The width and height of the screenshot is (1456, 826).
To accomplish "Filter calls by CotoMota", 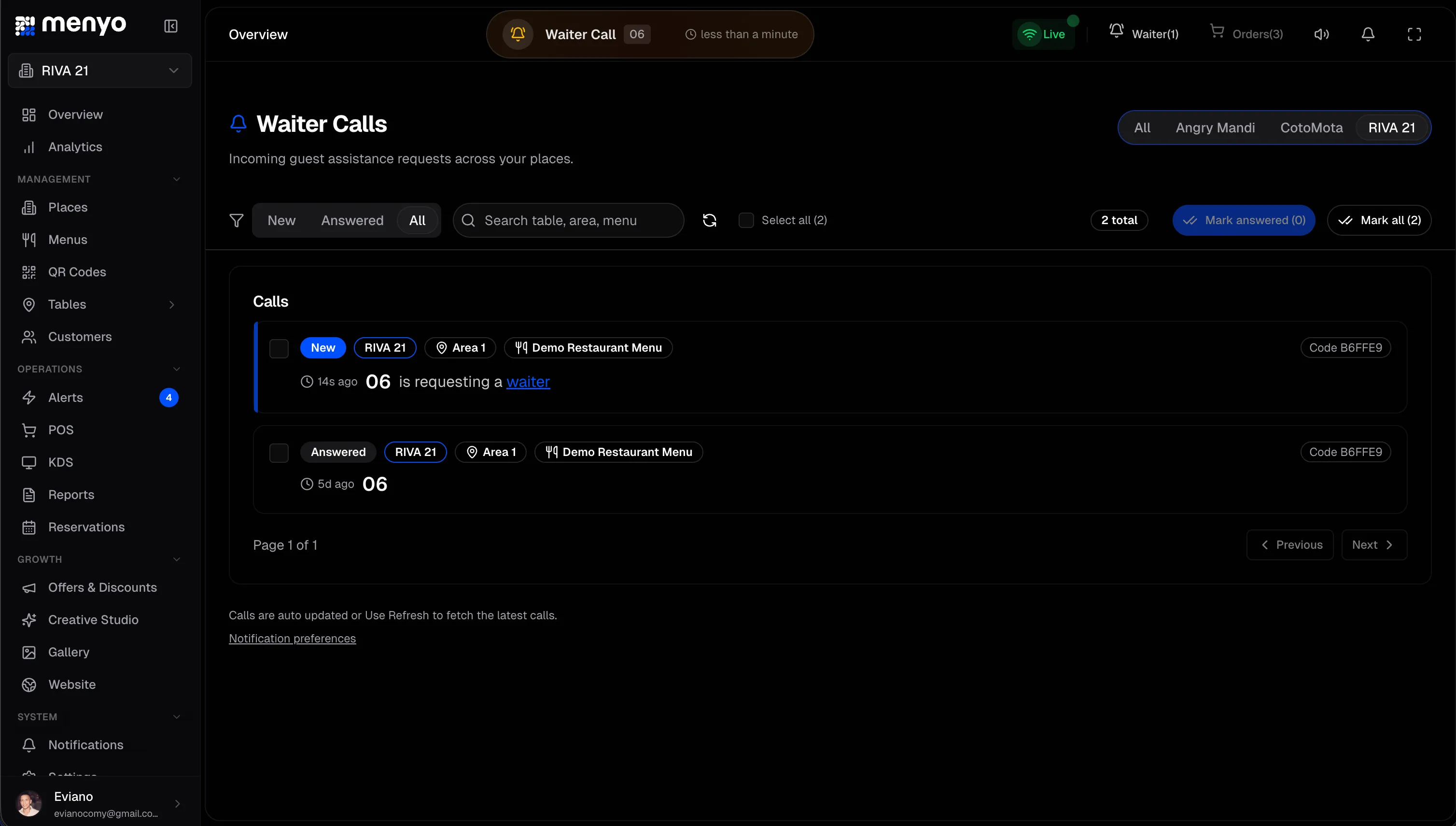I will click(x=1312, y=128).
